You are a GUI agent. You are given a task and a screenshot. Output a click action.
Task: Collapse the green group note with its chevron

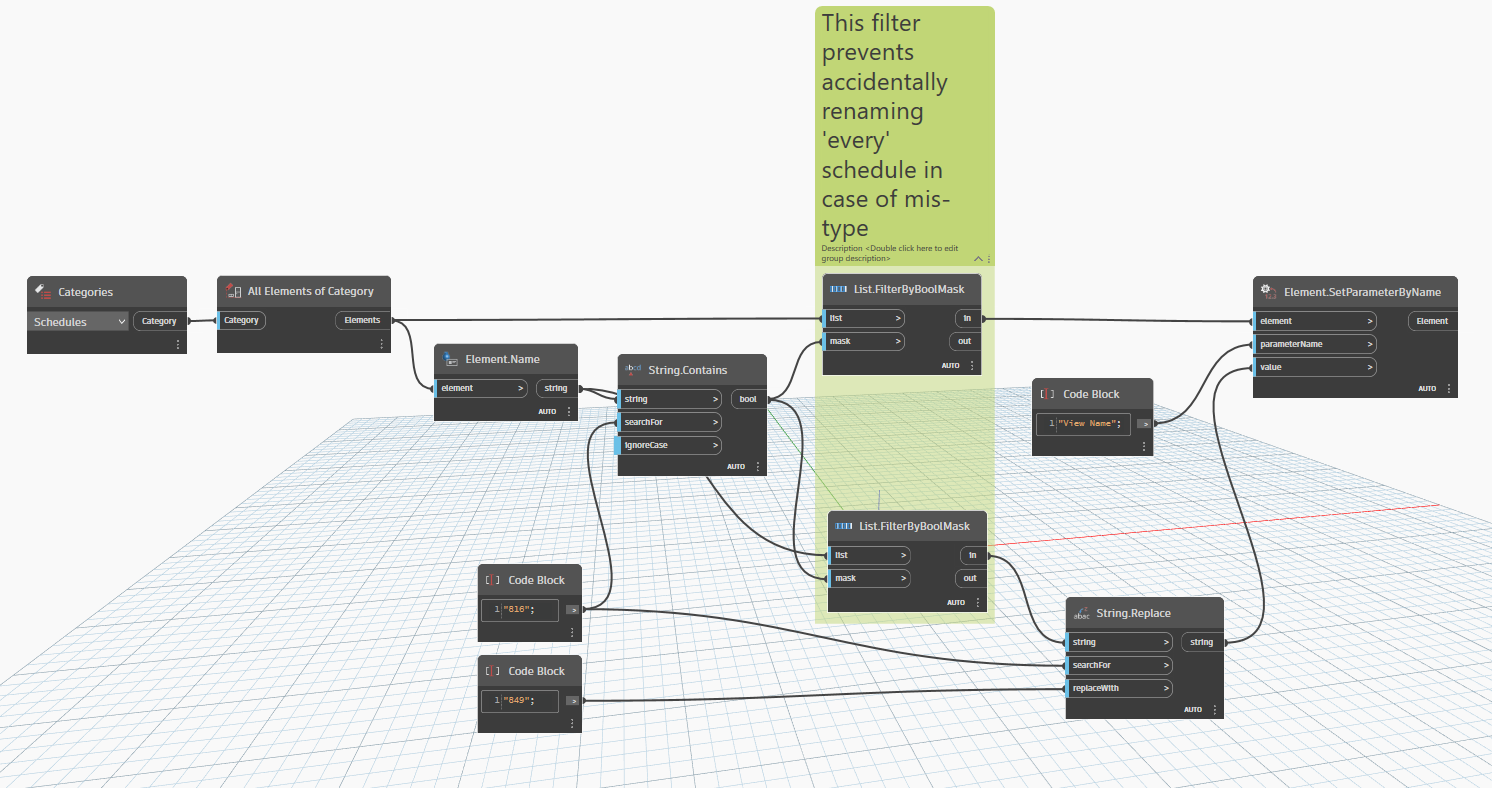point(978,258)
